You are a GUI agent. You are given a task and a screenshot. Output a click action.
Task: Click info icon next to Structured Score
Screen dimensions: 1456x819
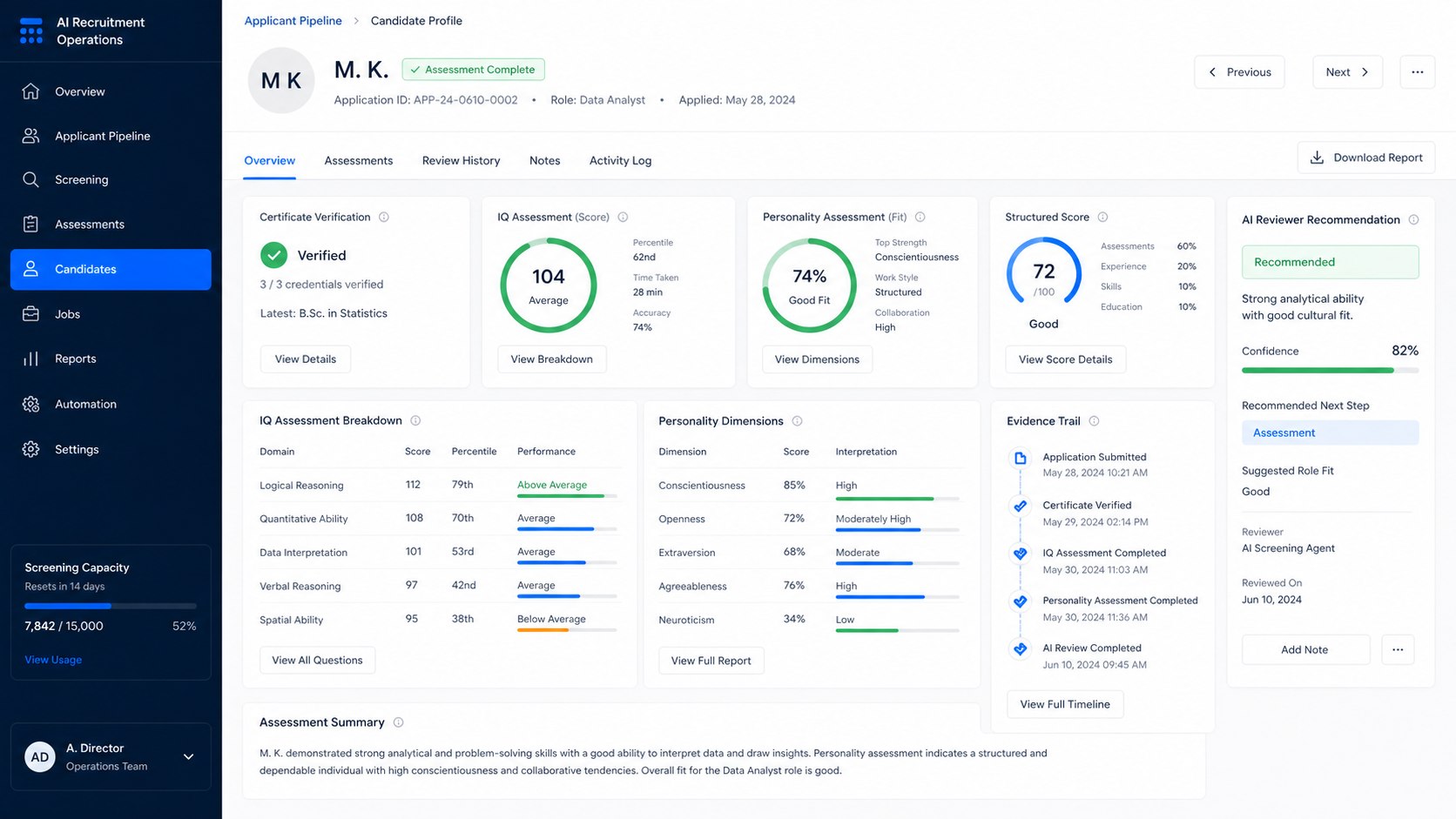tap(1102, 217)
